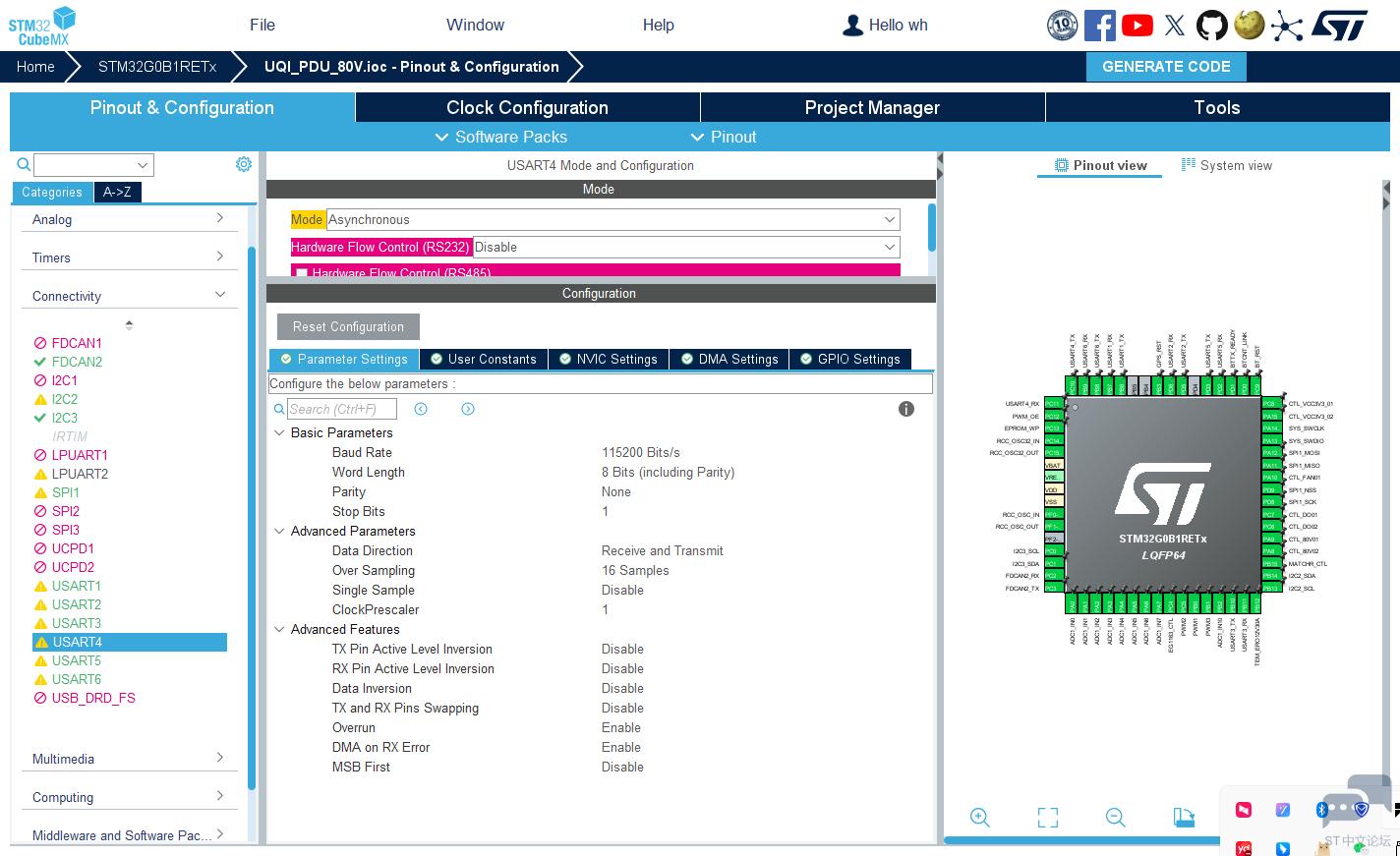Image resolution: width=1400 pixels, height=856 pixels.
Task: Open the GitHub icon link
Action: 1211,26
